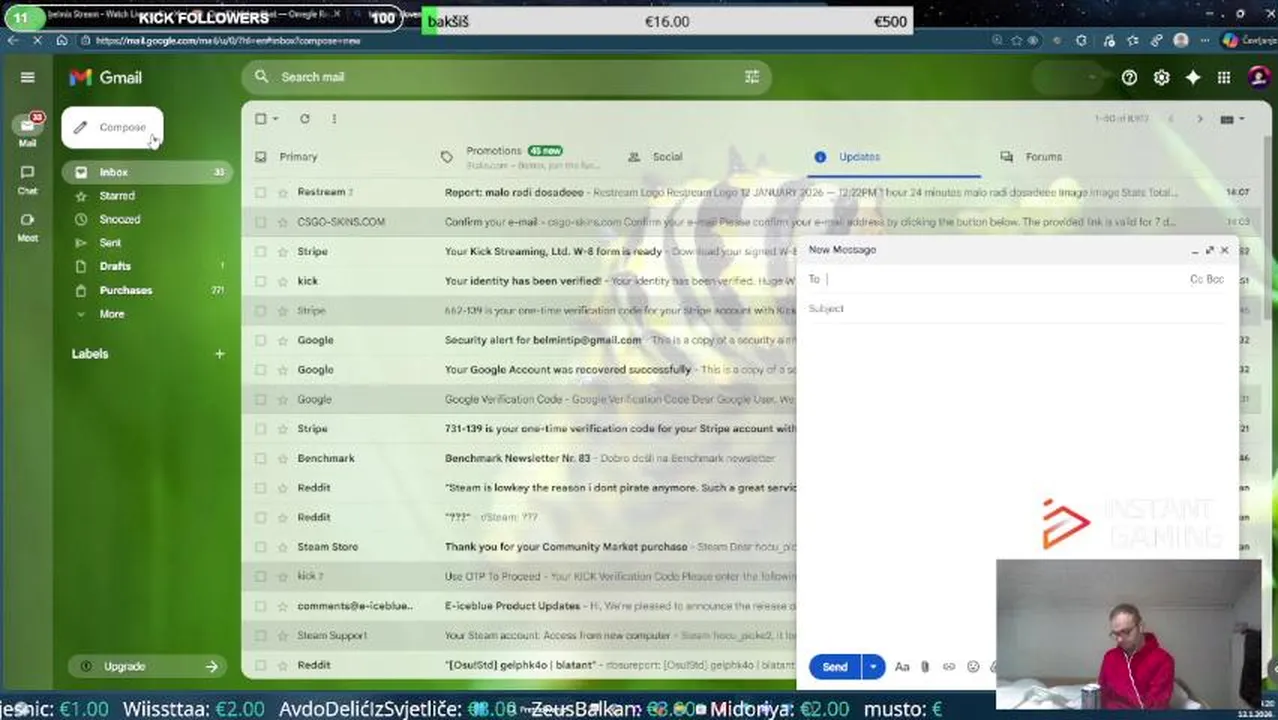This screenshot has width=1278, height=720.
Task: Open the Purchases folder
Action: coord(126,290)
